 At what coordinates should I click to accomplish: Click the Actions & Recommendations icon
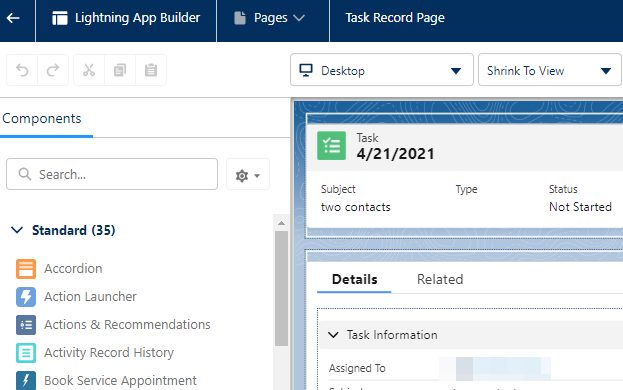pyautogui.click(x=26, y=325)
